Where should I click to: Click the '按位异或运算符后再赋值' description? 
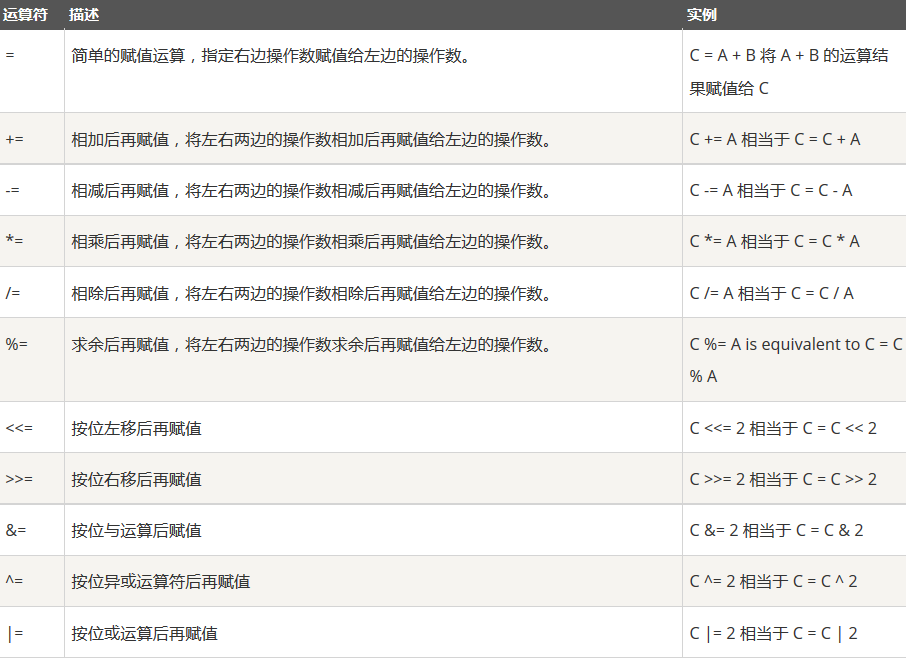(x=161, y=581)
